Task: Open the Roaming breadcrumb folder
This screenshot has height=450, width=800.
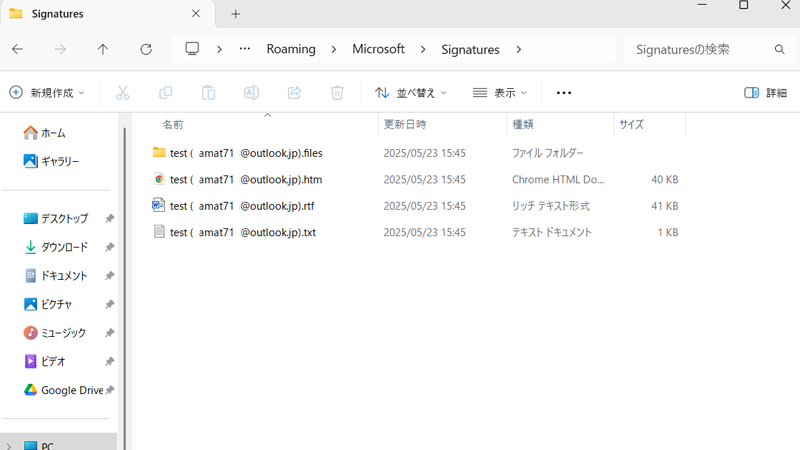Action: 291,49
